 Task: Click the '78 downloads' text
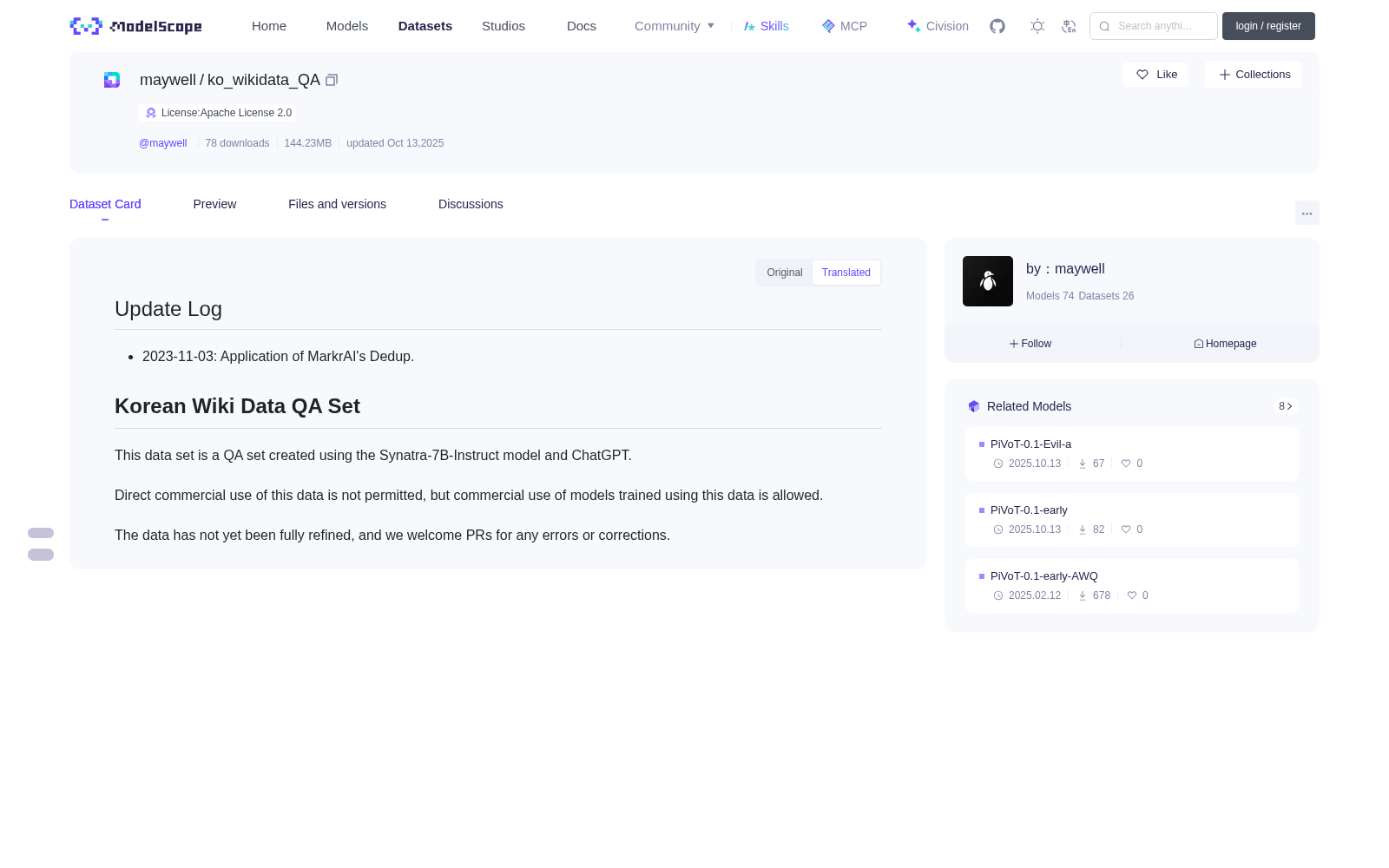click(x=237, y=143)
